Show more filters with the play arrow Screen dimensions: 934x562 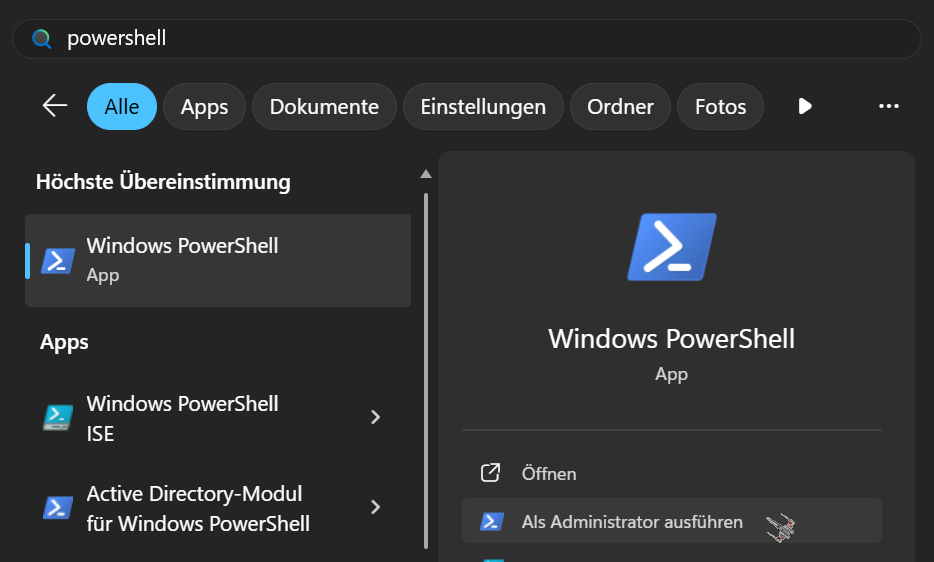[x=805, y=106]
